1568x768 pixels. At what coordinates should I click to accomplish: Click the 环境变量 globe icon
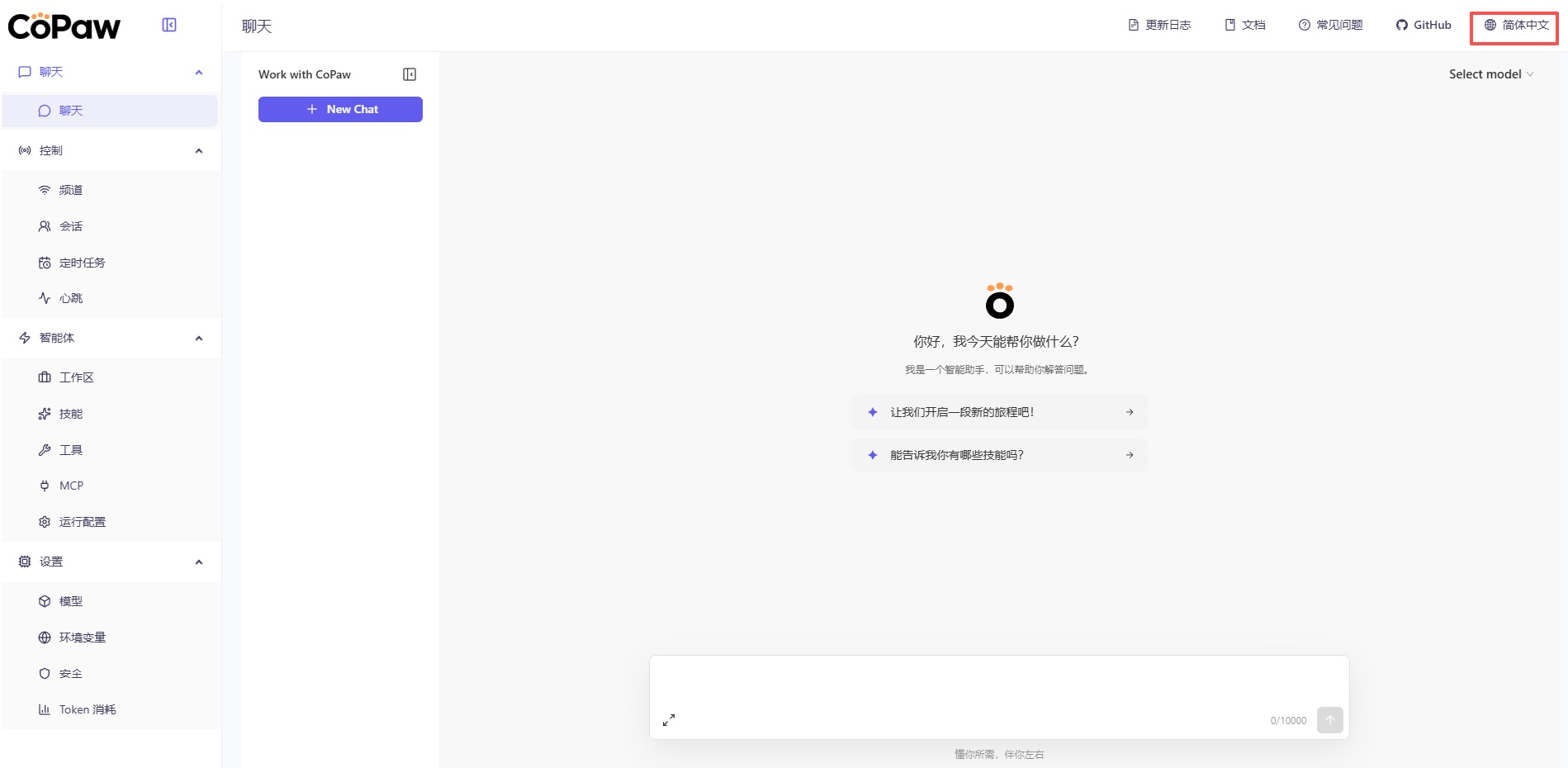pyautogui.click(x=45, y=638)
